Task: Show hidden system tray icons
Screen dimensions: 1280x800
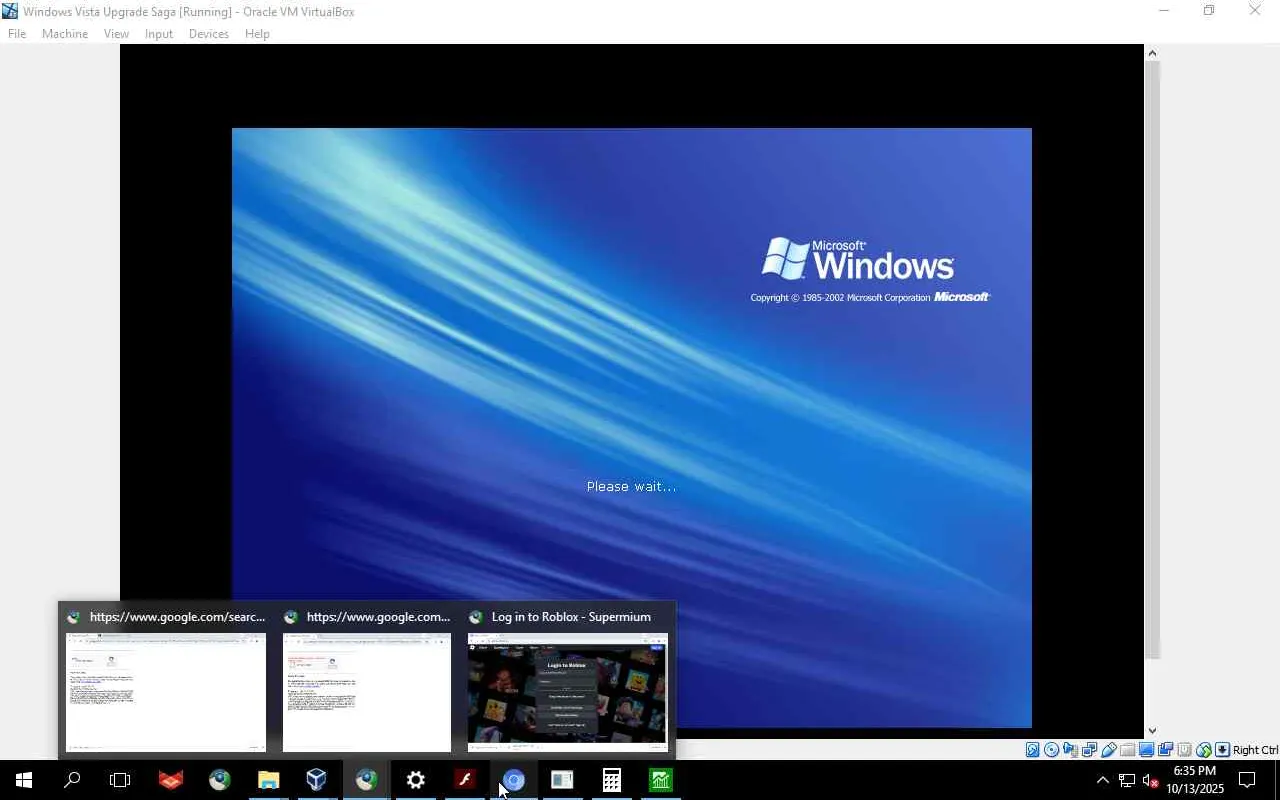Action: pos(1103,780)
